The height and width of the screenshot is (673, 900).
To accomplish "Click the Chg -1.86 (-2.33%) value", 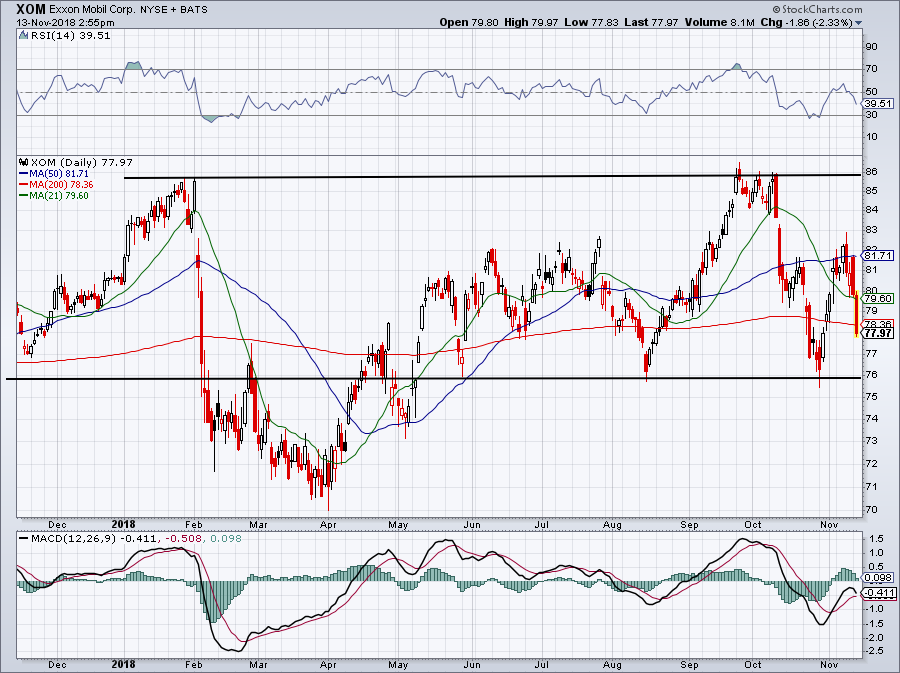I will point(806,23).
